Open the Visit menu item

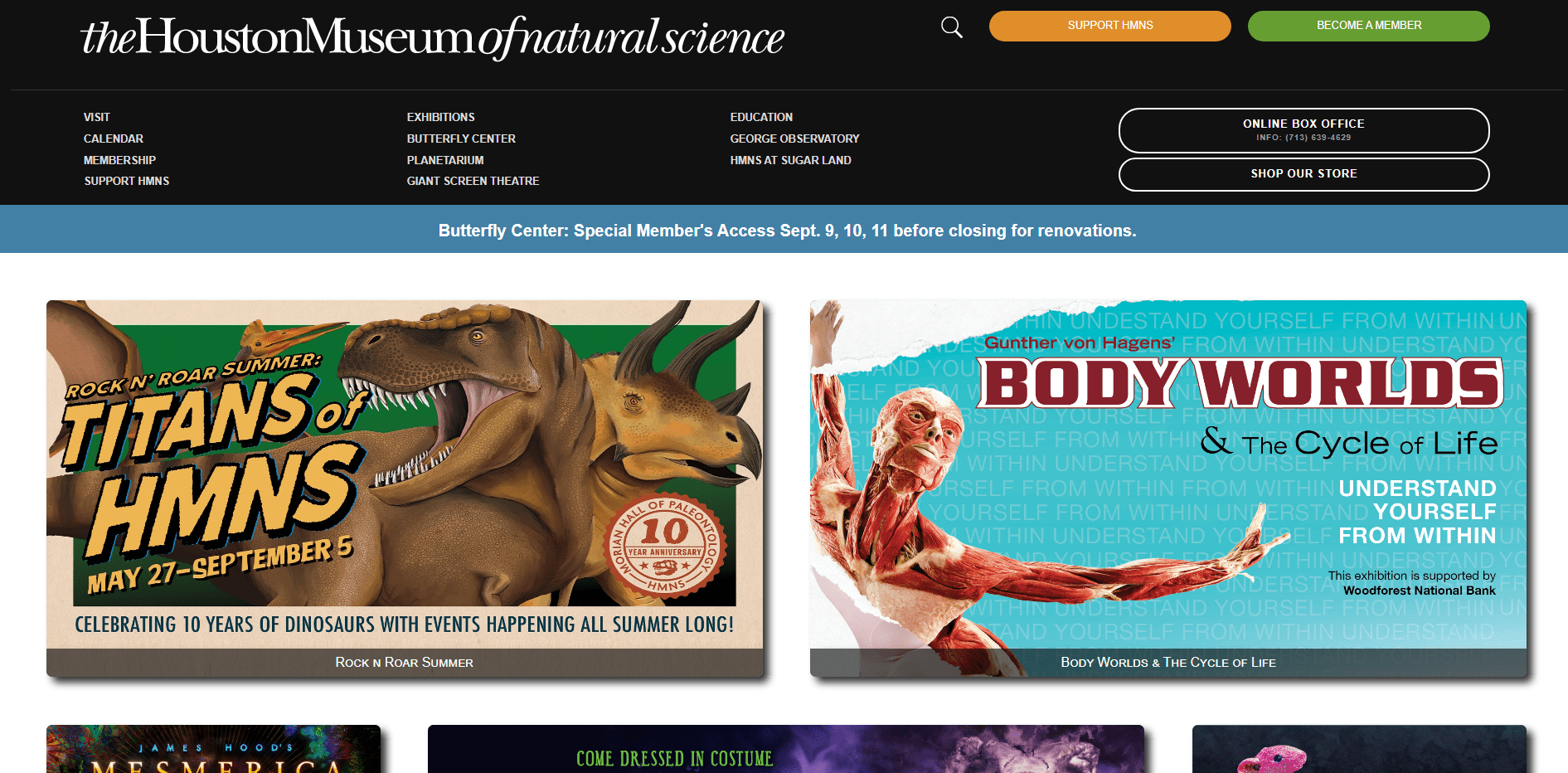coord(97,117)
